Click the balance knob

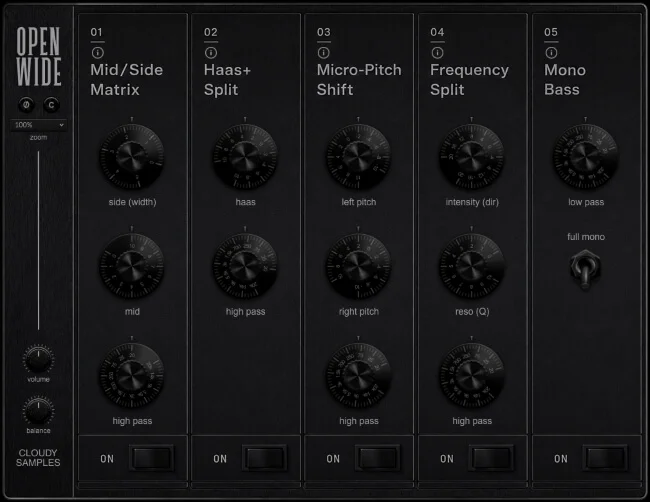(x=38, y=411)
